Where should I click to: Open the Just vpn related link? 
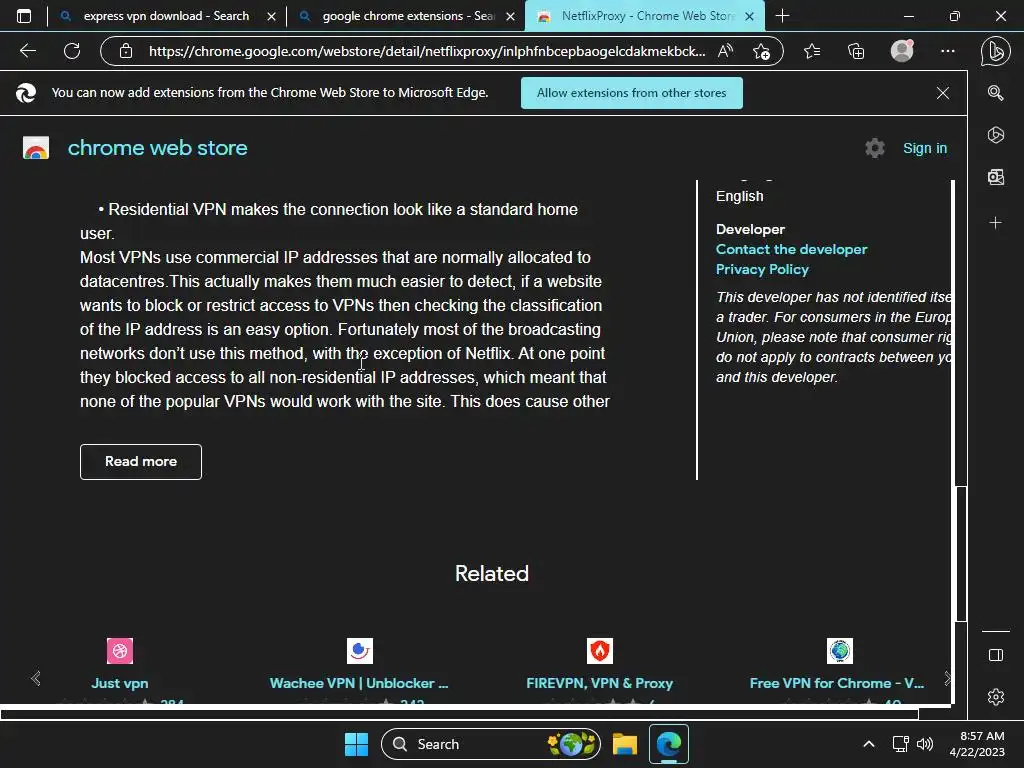click(x=120, y=683)
